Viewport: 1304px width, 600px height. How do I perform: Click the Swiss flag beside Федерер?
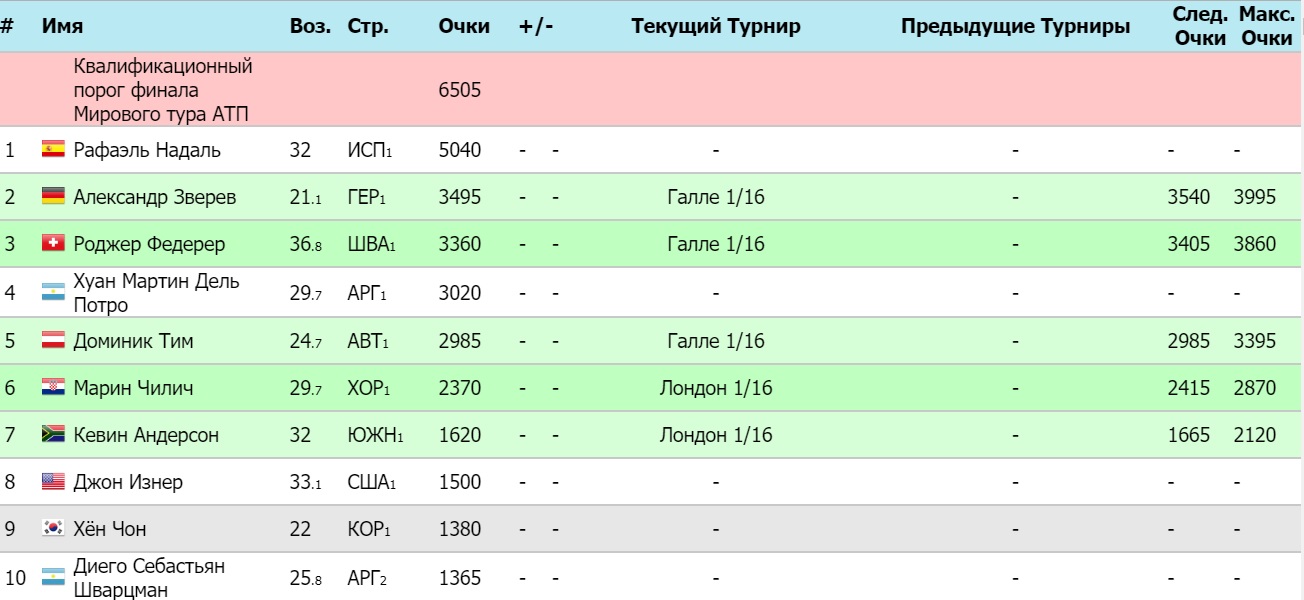point(53,244)
